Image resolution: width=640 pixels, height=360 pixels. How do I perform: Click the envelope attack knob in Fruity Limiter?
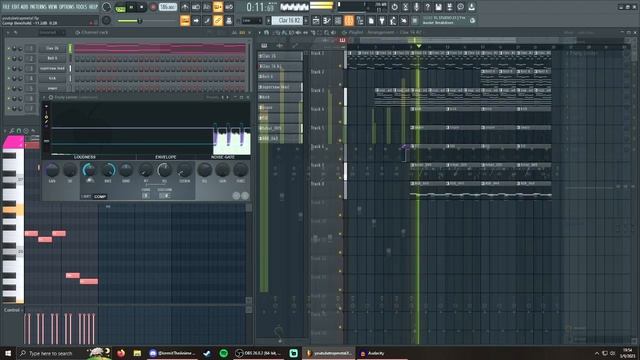pos(146,170)
